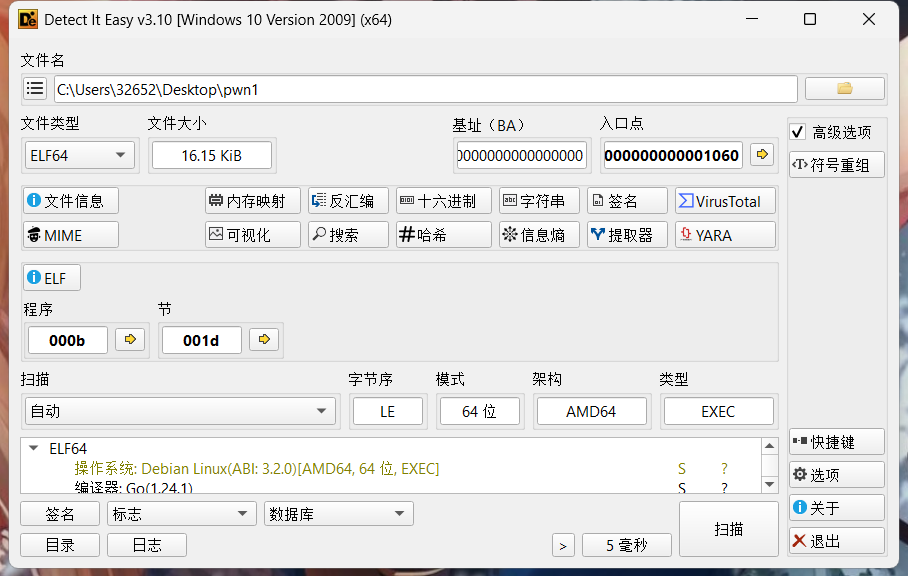Click 退出 exit button
908x576 pixels.
tap(836, 541)
